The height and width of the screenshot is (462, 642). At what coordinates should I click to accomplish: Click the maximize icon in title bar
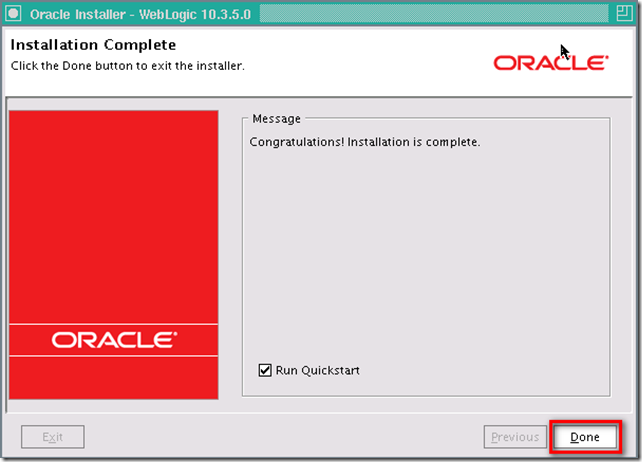[624, 14]
